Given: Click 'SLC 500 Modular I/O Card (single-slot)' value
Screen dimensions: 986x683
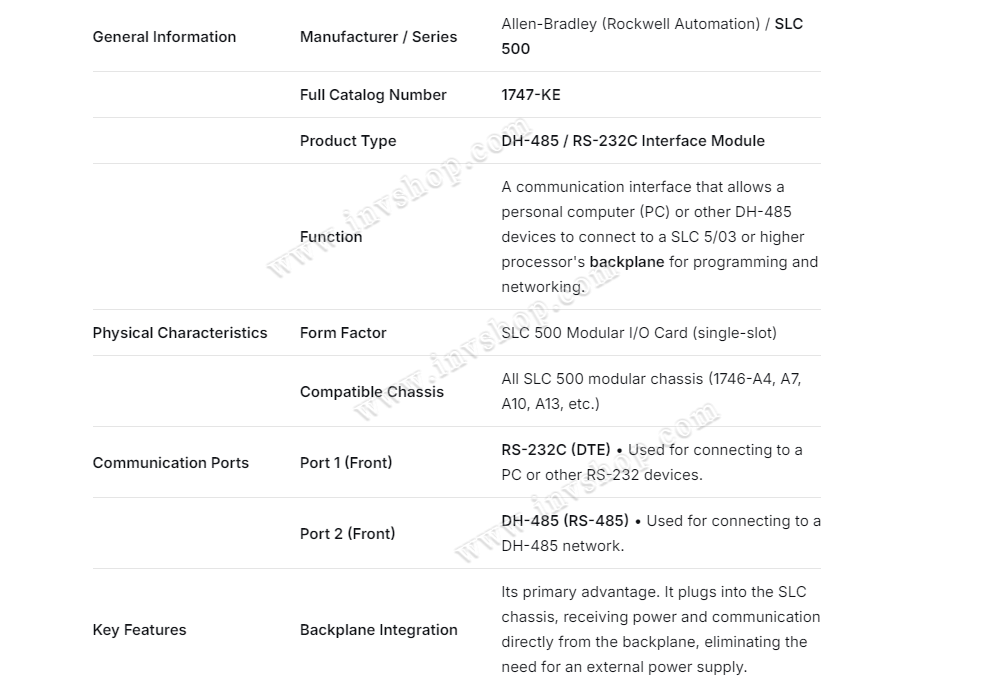Looking at the screenshot, I should point(639,333).
